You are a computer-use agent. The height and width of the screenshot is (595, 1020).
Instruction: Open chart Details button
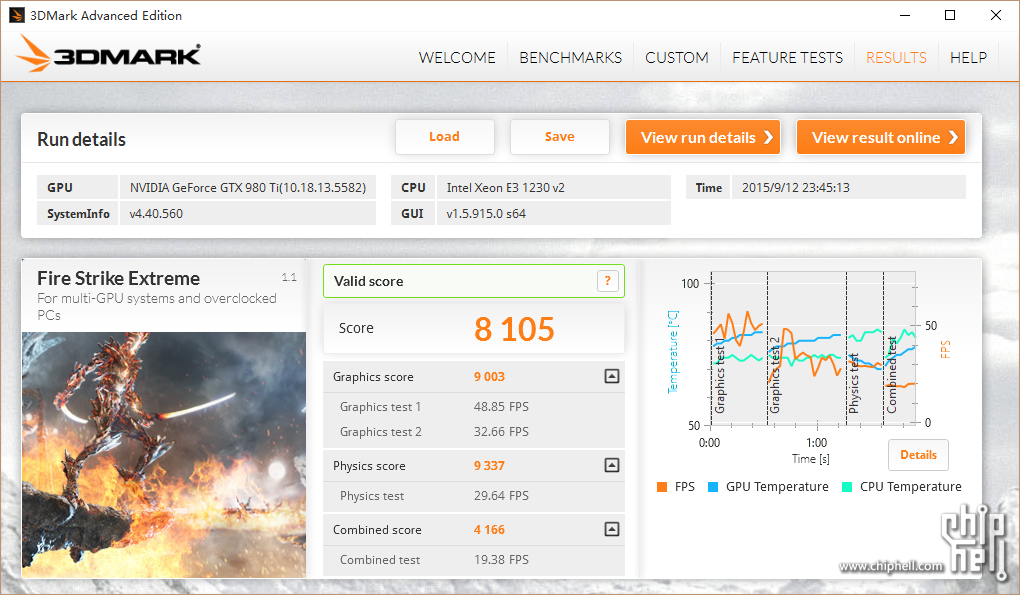click(919, 455)
